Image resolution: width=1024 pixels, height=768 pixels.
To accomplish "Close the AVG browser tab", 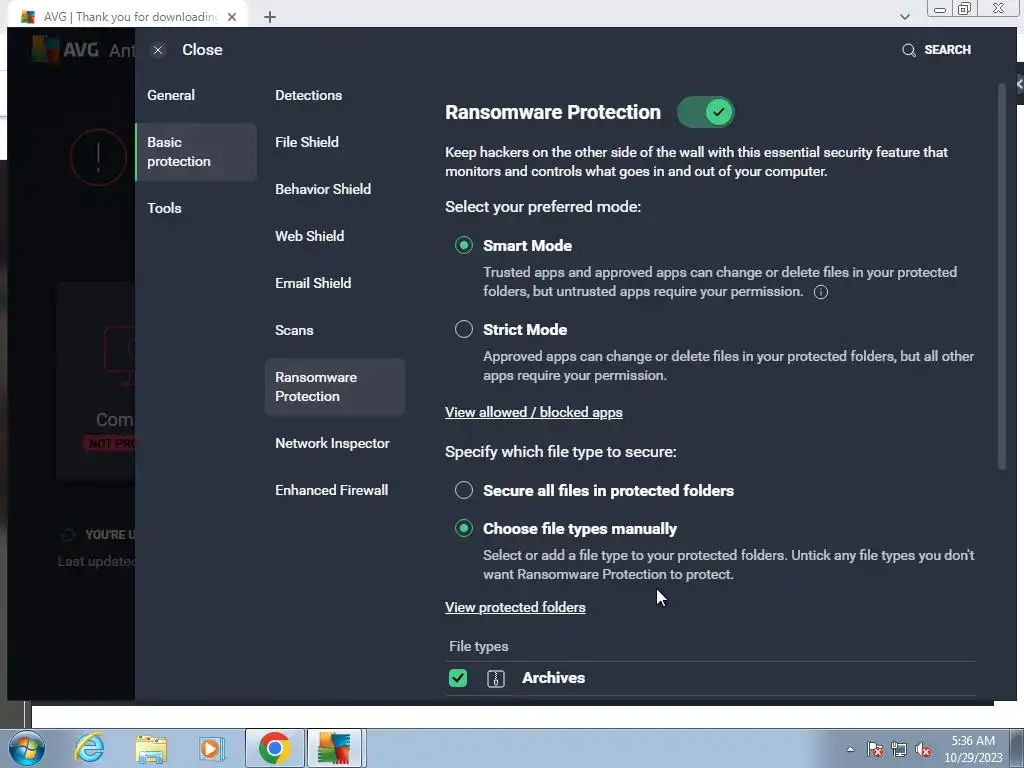I will click(232, 17).
